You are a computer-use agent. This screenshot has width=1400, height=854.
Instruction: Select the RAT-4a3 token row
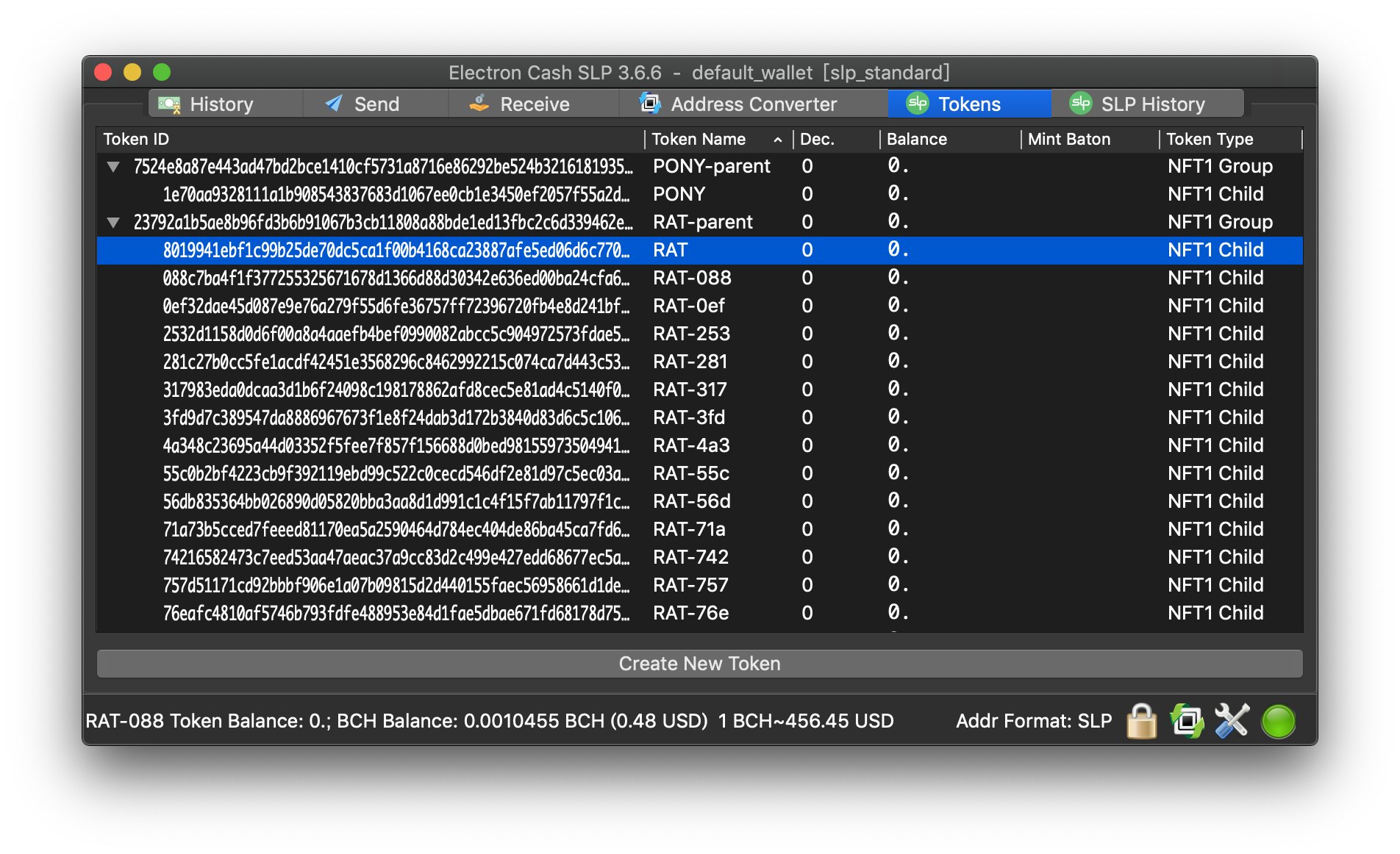[x=699, y=446]
